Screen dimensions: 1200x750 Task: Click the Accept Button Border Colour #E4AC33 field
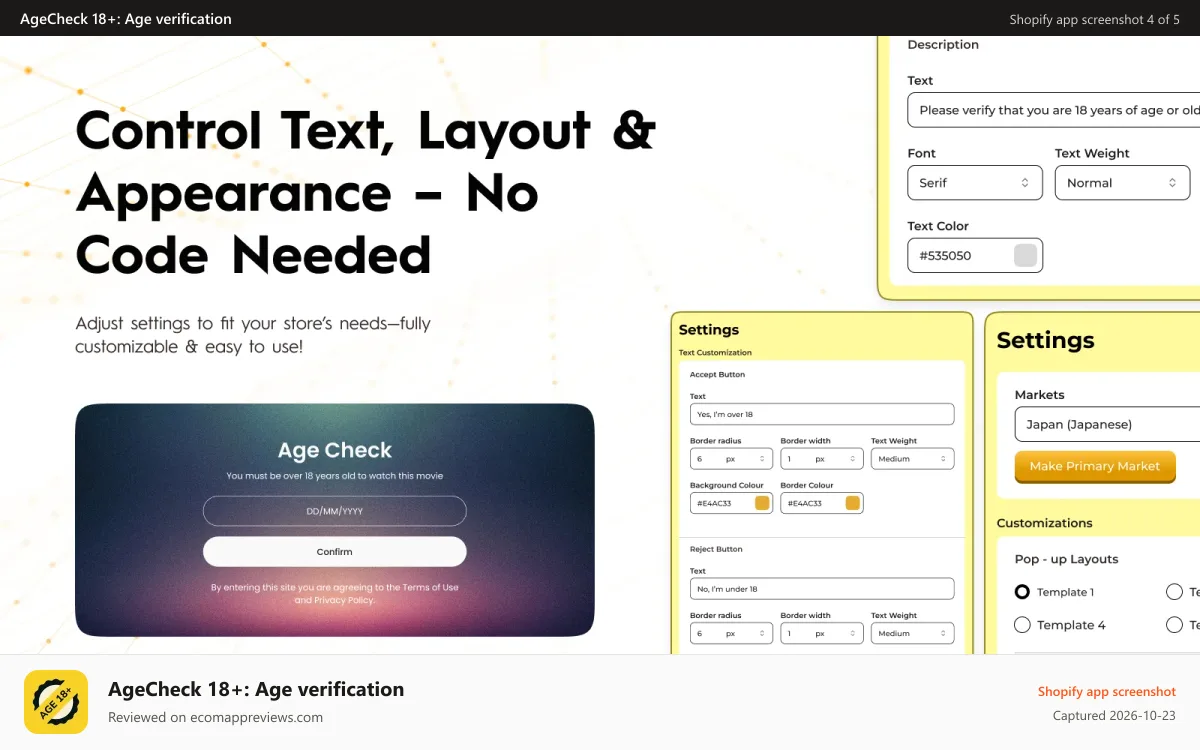coord(822,503)
